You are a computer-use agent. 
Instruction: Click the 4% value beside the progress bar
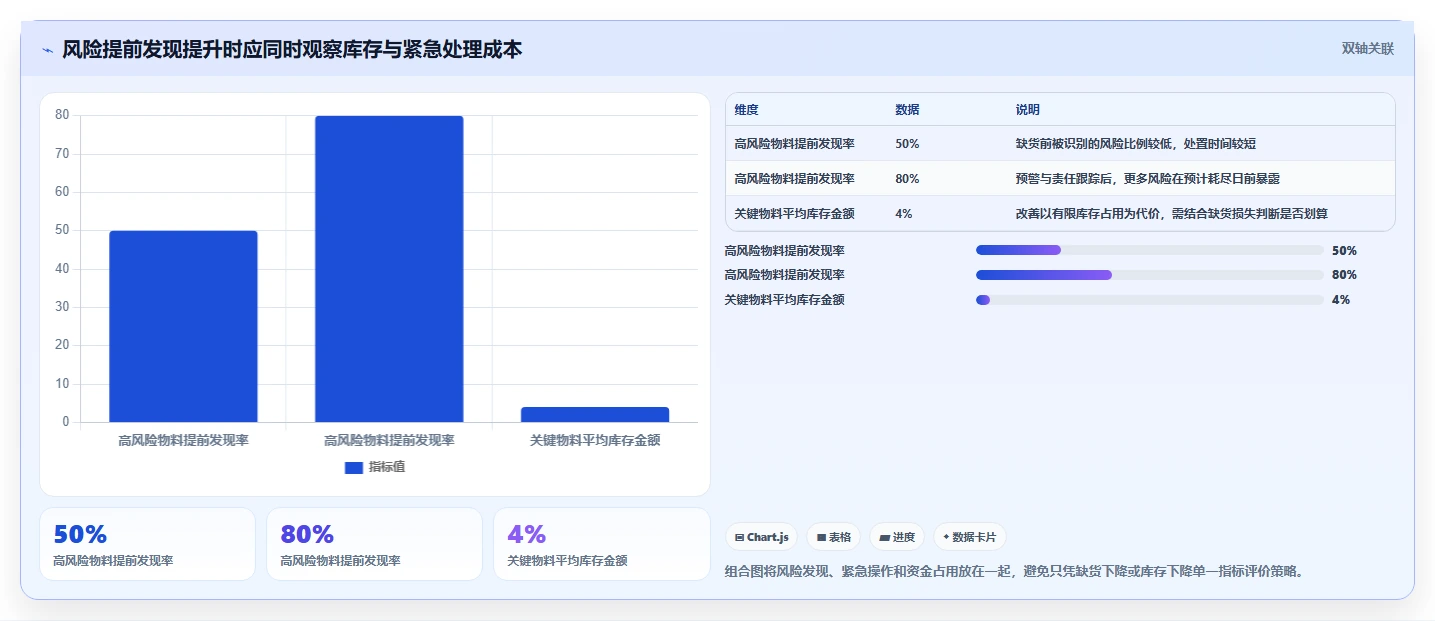(1341, 299)
